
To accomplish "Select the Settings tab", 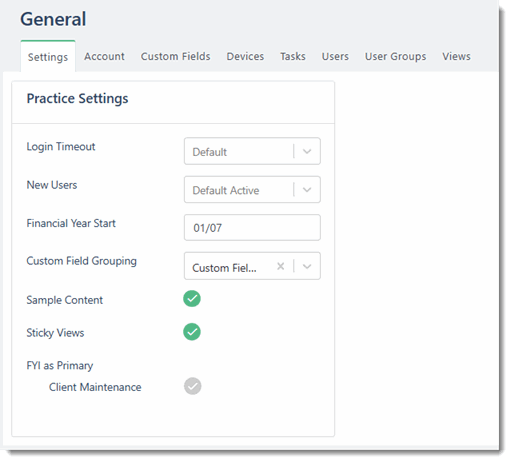I will pos(48,57).
